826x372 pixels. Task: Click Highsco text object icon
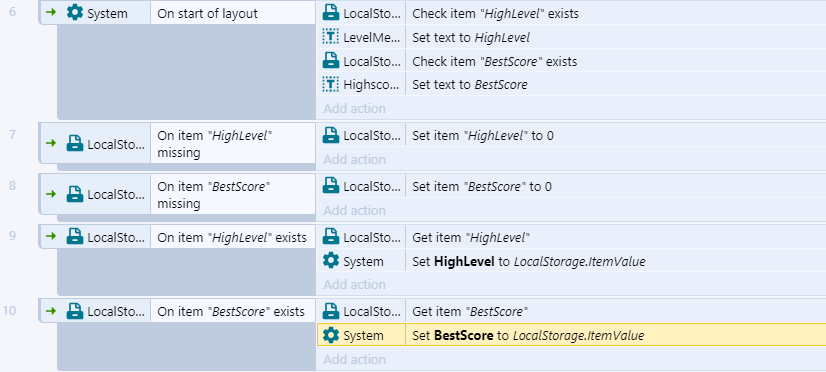point(331,84)
